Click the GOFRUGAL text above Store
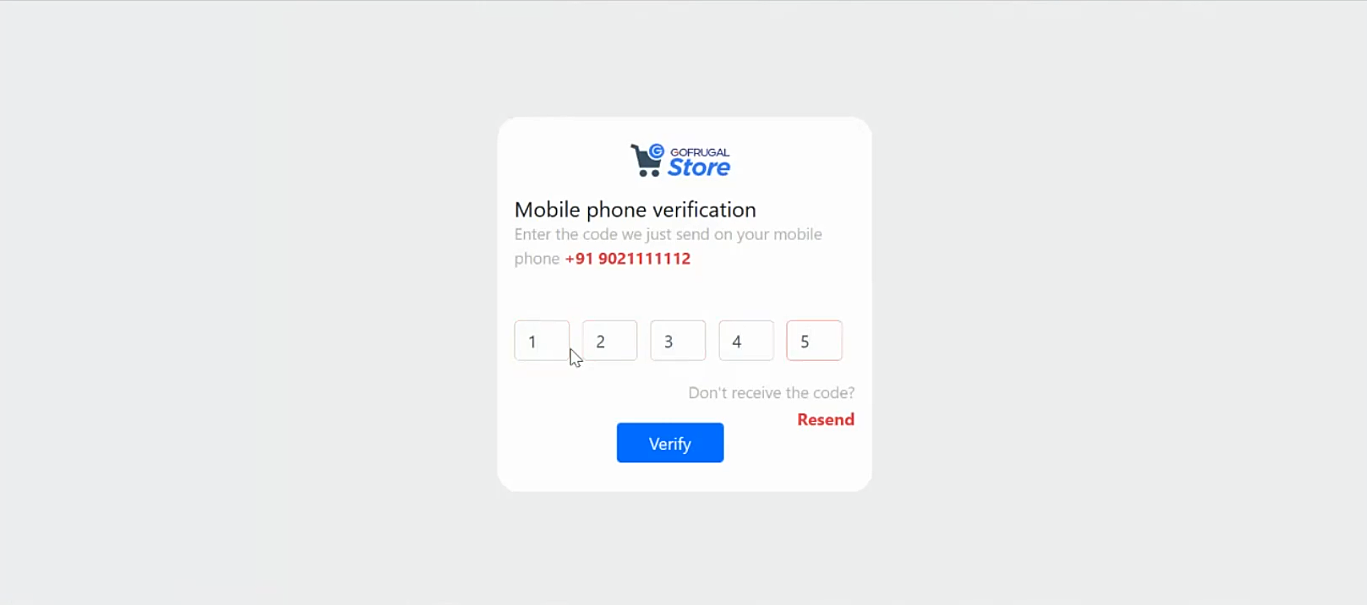 [x=699, y=152]
